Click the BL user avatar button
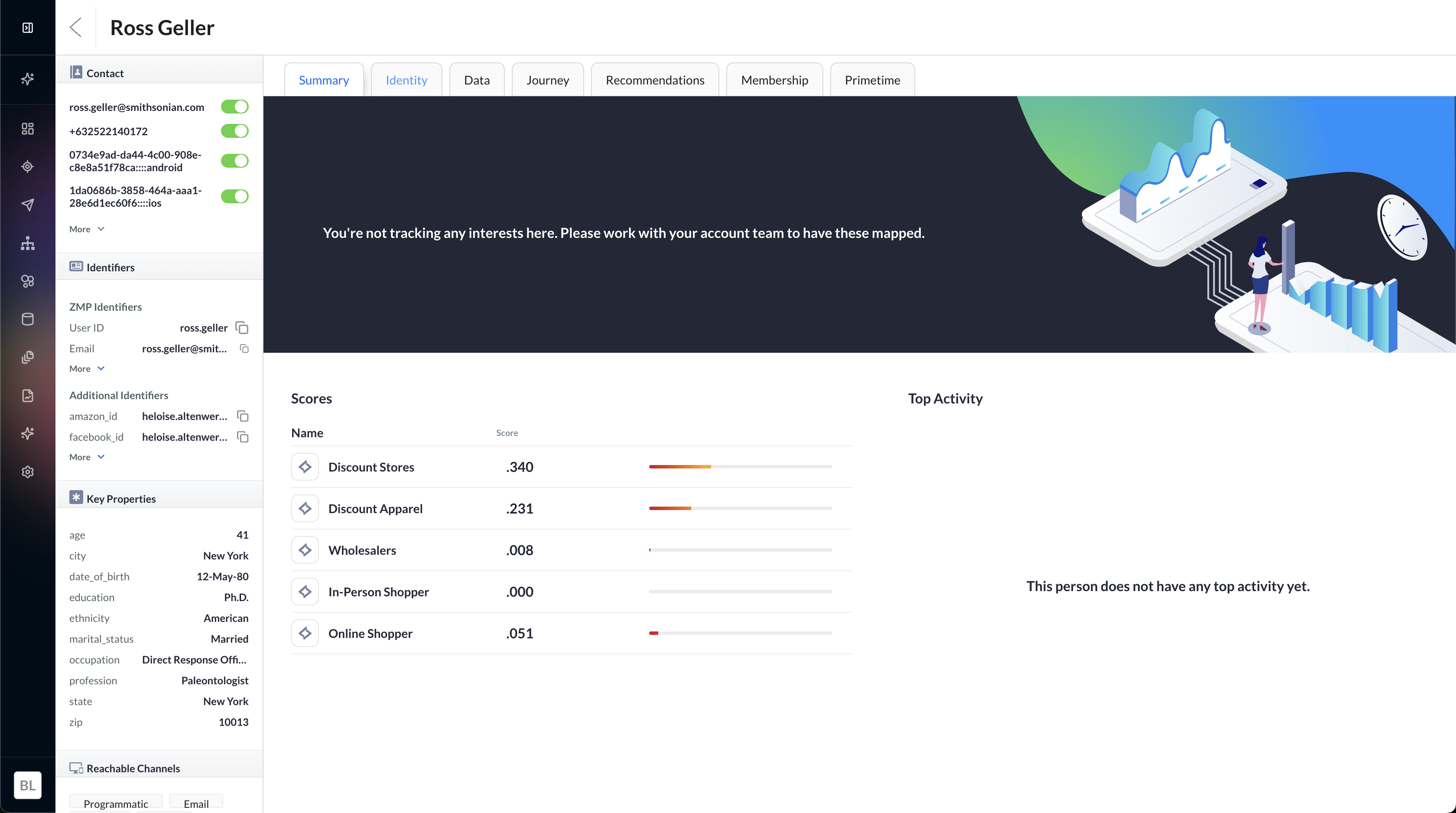The width and height of the screenshot is (1456, 813). click(27, 785)
